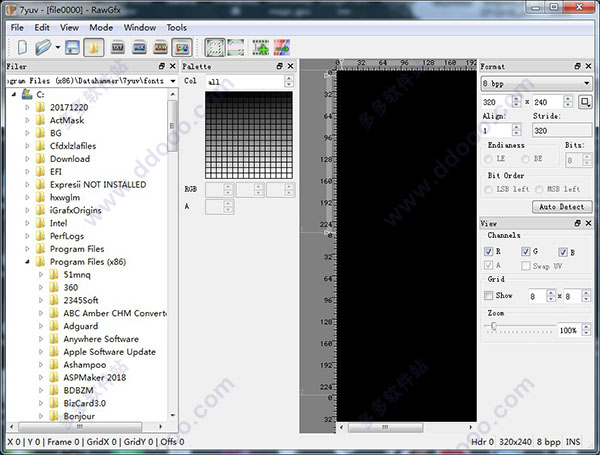Click the Save floppy disk icon
Screen dimensions: 600x455
coord(72,47)
